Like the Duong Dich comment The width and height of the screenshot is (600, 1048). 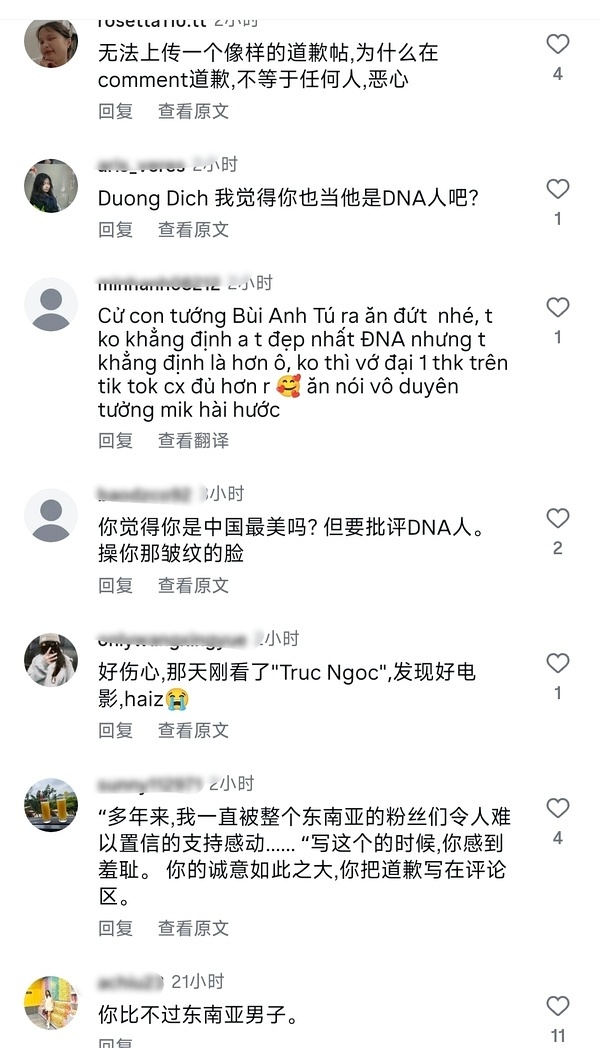coord(557,189)
